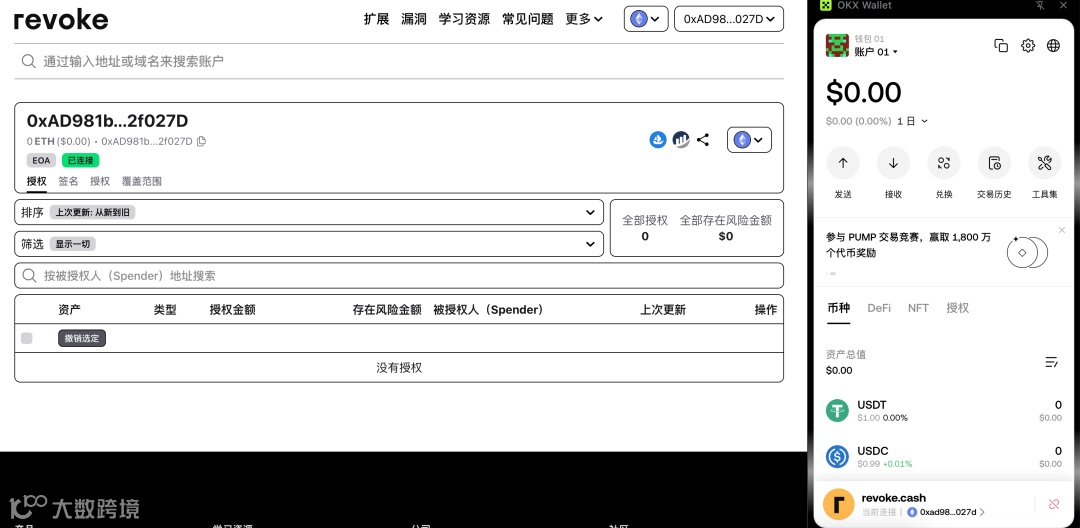Click the OKX wallet avatar
This screenshot has width=1080, height=528.
click(x=837, y=45)
